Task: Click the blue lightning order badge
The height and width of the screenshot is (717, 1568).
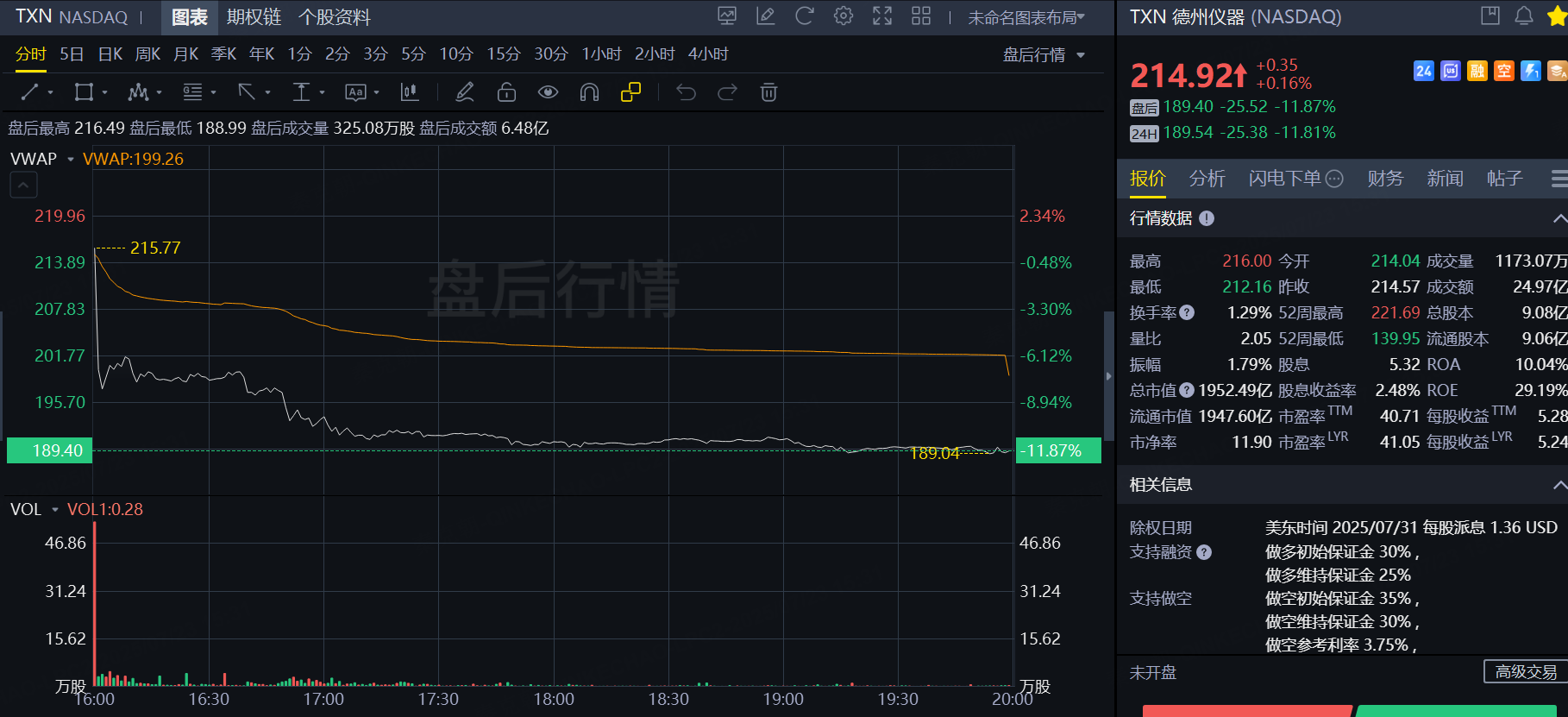Action: coord(1531,71)
